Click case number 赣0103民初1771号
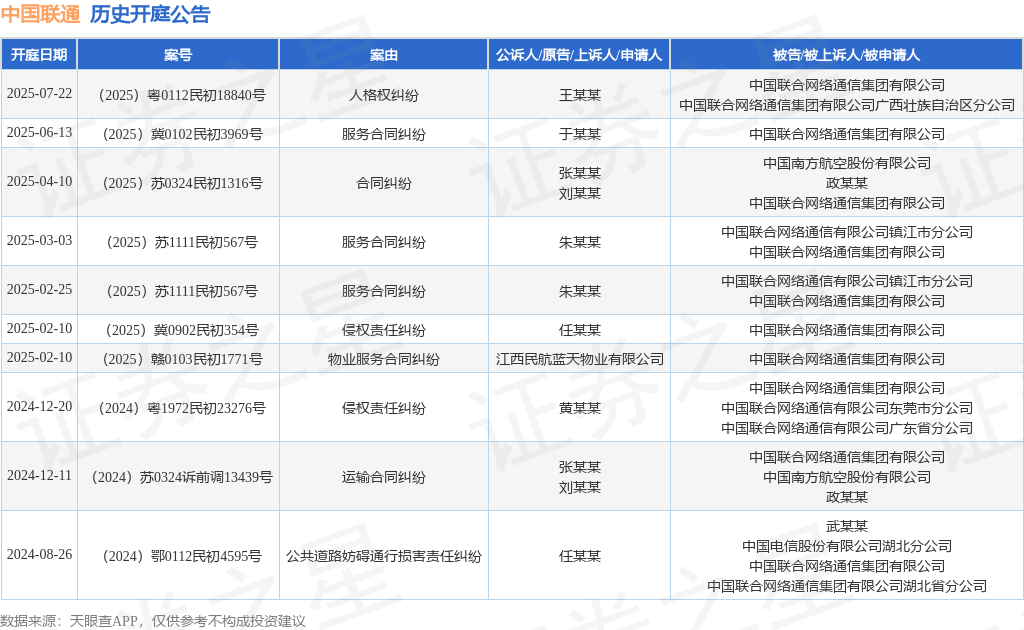1024x630 pixels. (182, 360)
